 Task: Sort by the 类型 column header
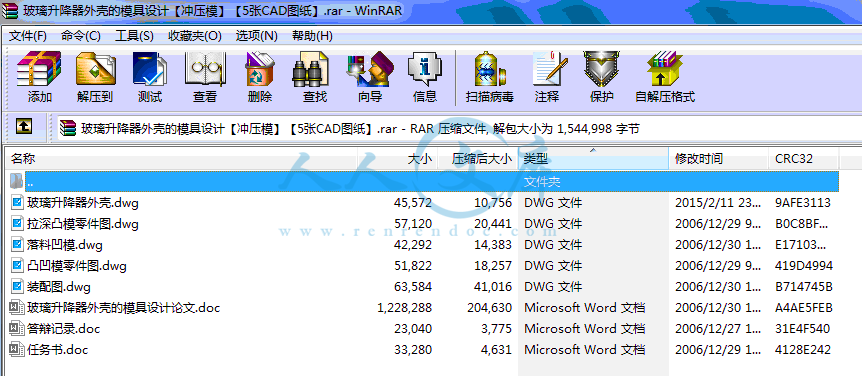coord(593,159)
